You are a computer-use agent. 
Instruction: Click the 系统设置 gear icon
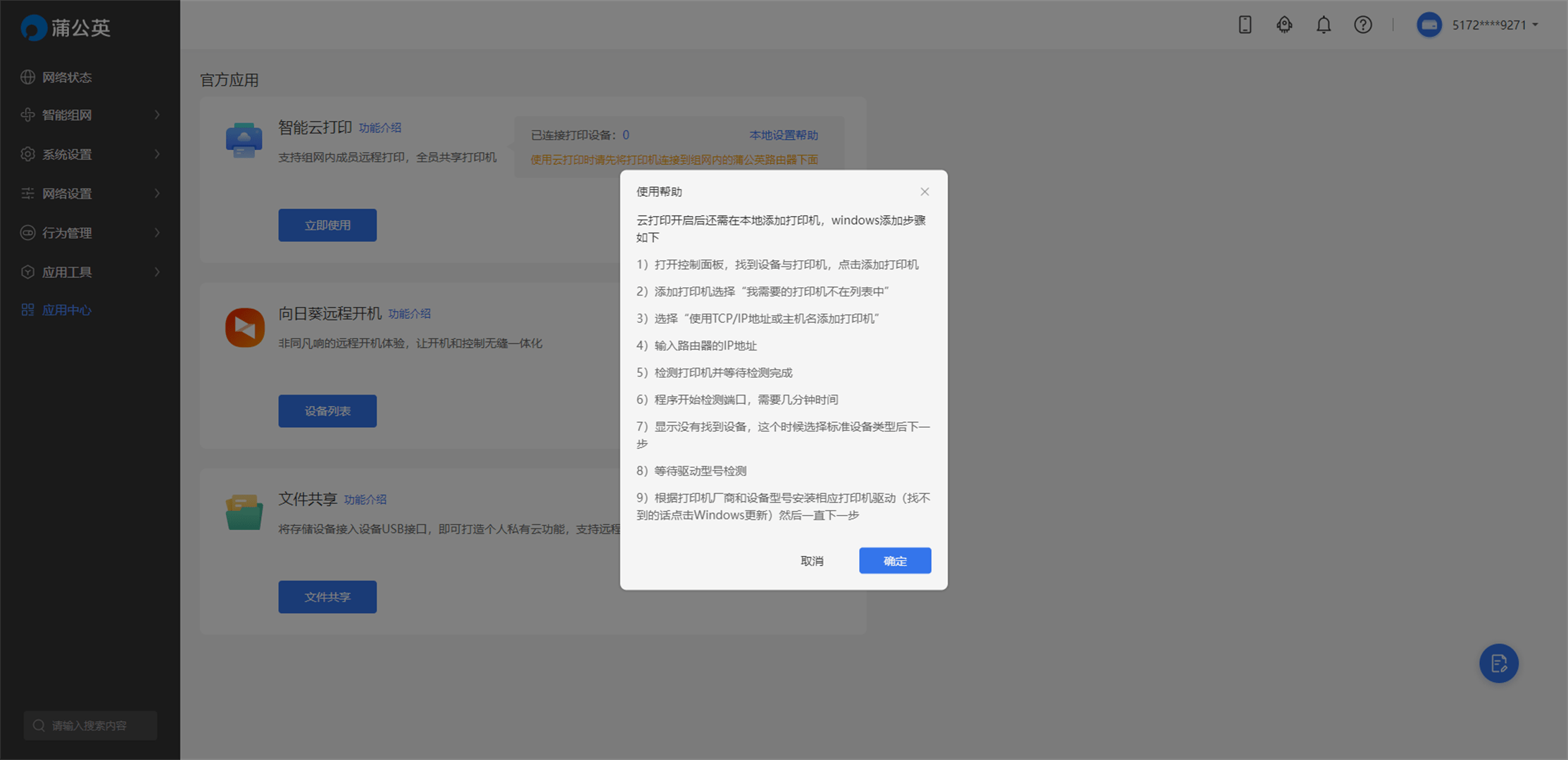tap(27, 154)
